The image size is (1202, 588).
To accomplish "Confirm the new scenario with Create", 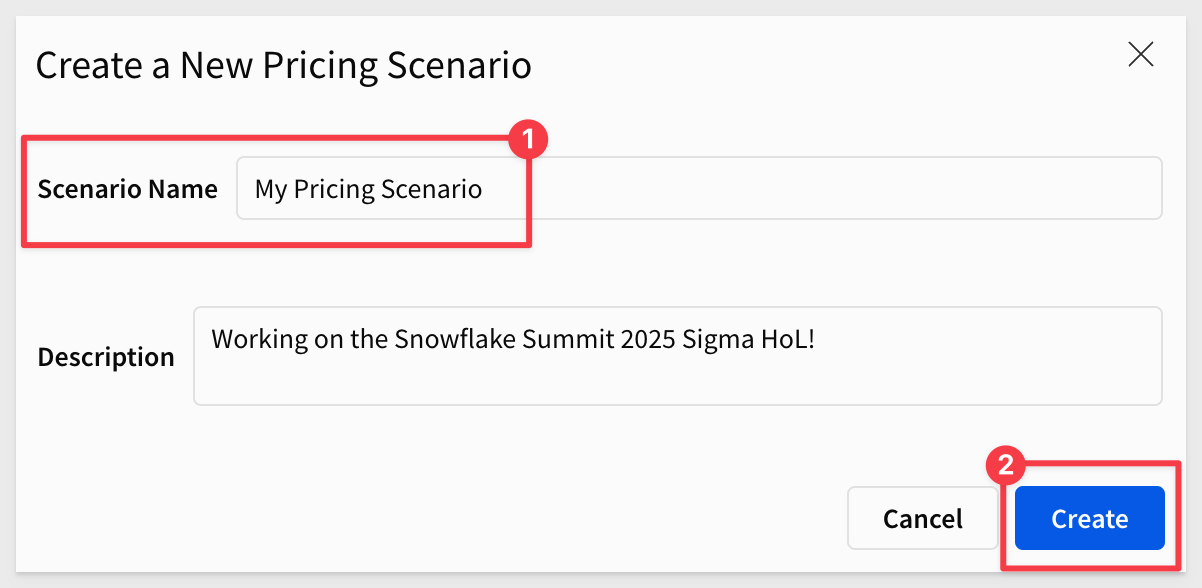I will (1090, 518).
